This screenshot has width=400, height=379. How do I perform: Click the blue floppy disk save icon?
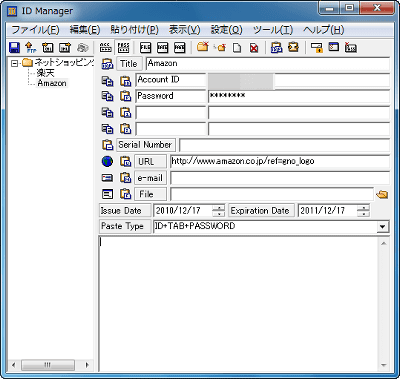(14, 47)
